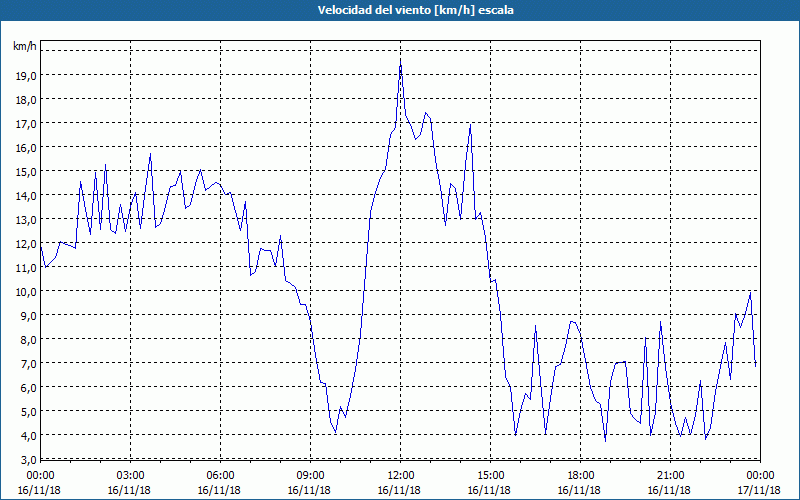Click the '16/11/18' date under 03:00
Image resolution: width=800 pixels, height=500 pixels.
pos(129,490)
